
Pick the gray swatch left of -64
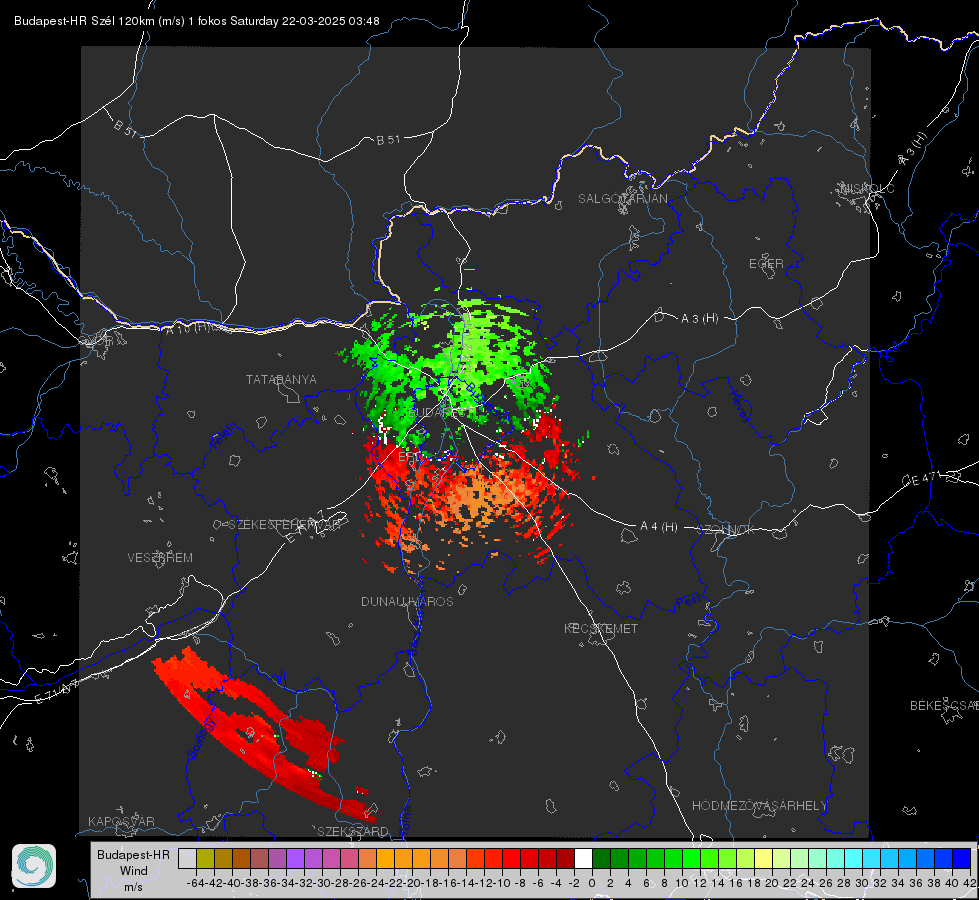(187, 859)
